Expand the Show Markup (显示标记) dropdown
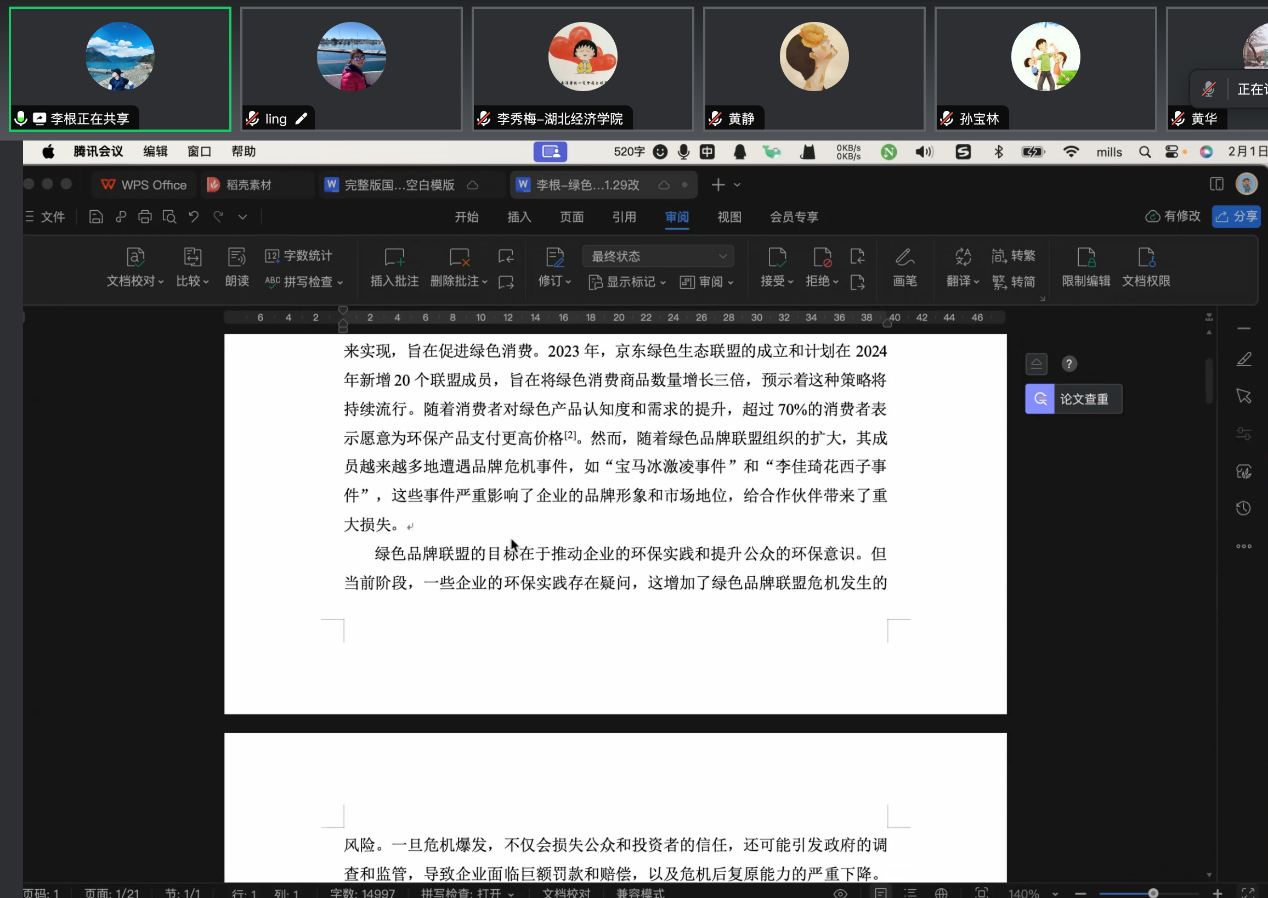 point(628,282)
